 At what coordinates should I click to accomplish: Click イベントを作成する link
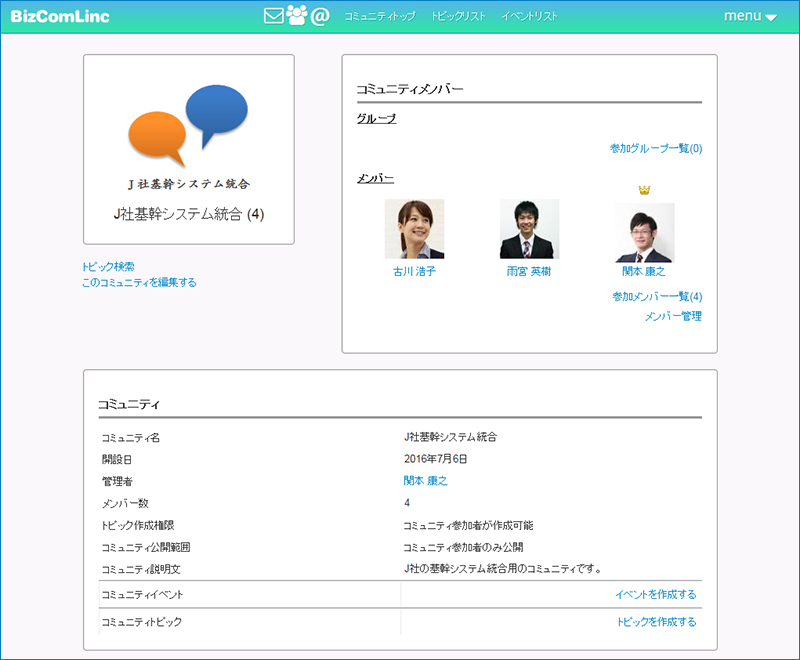[x=655, y=595]
